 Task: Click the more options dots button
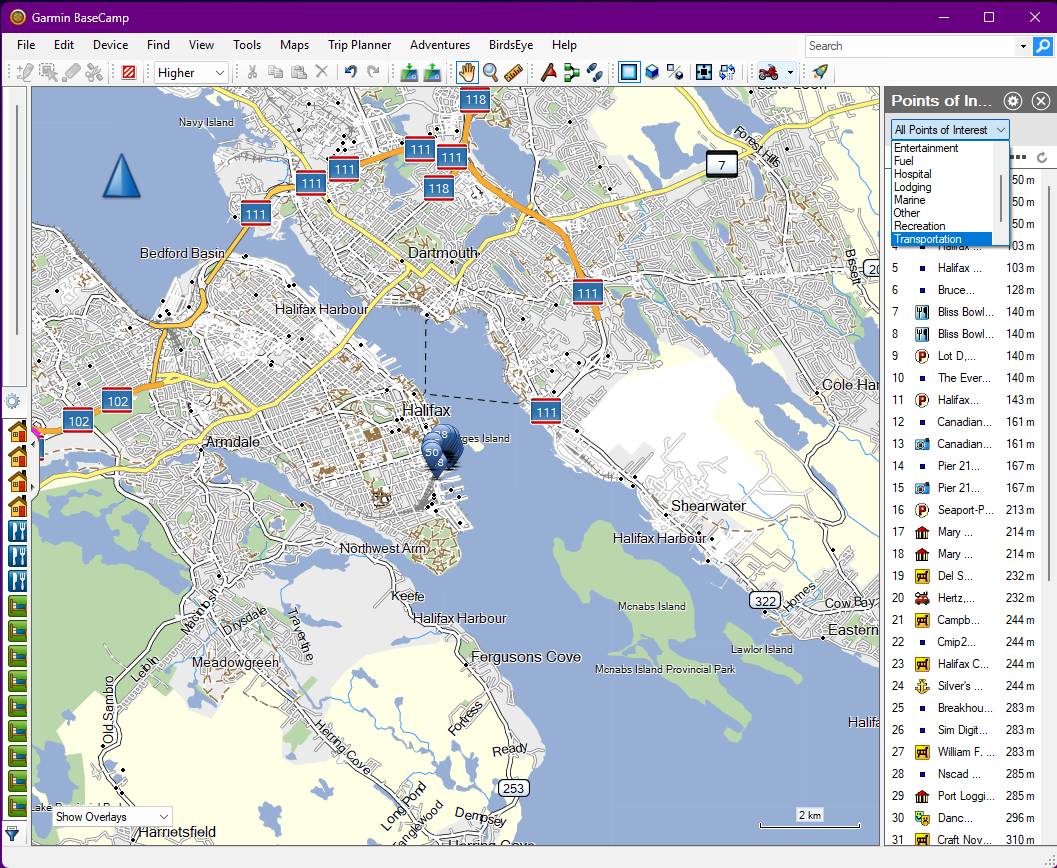[1019, 157]
